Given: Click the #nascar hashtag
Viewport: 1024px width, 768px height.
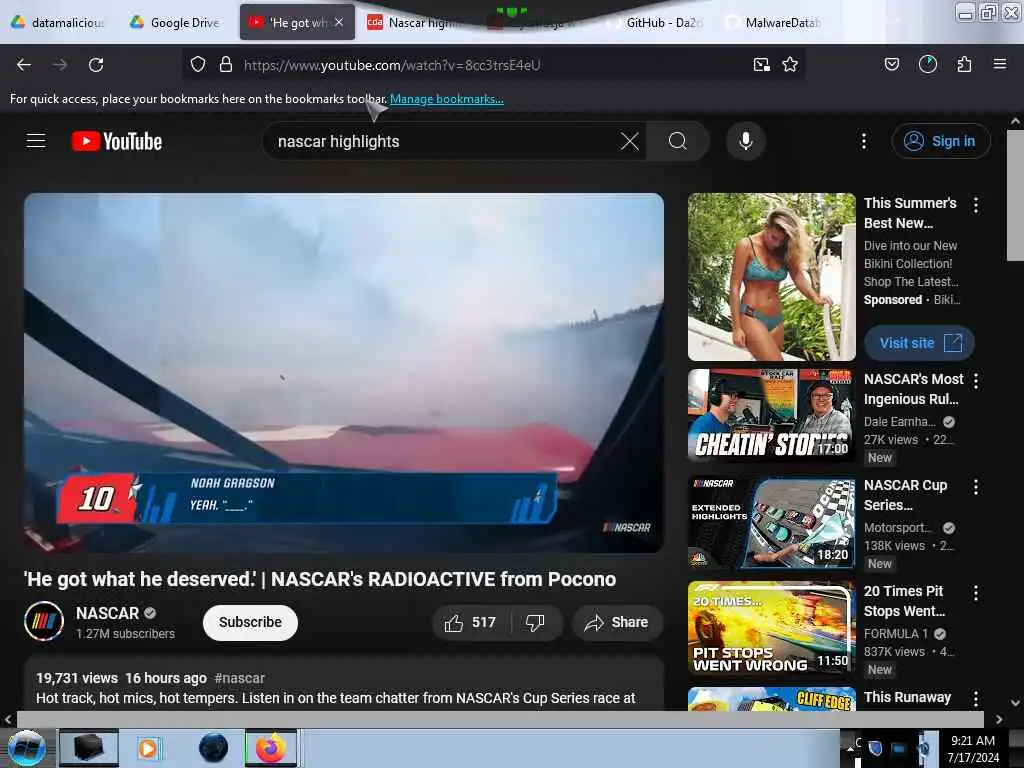Looking at the screenshot, I should [240, 678].
